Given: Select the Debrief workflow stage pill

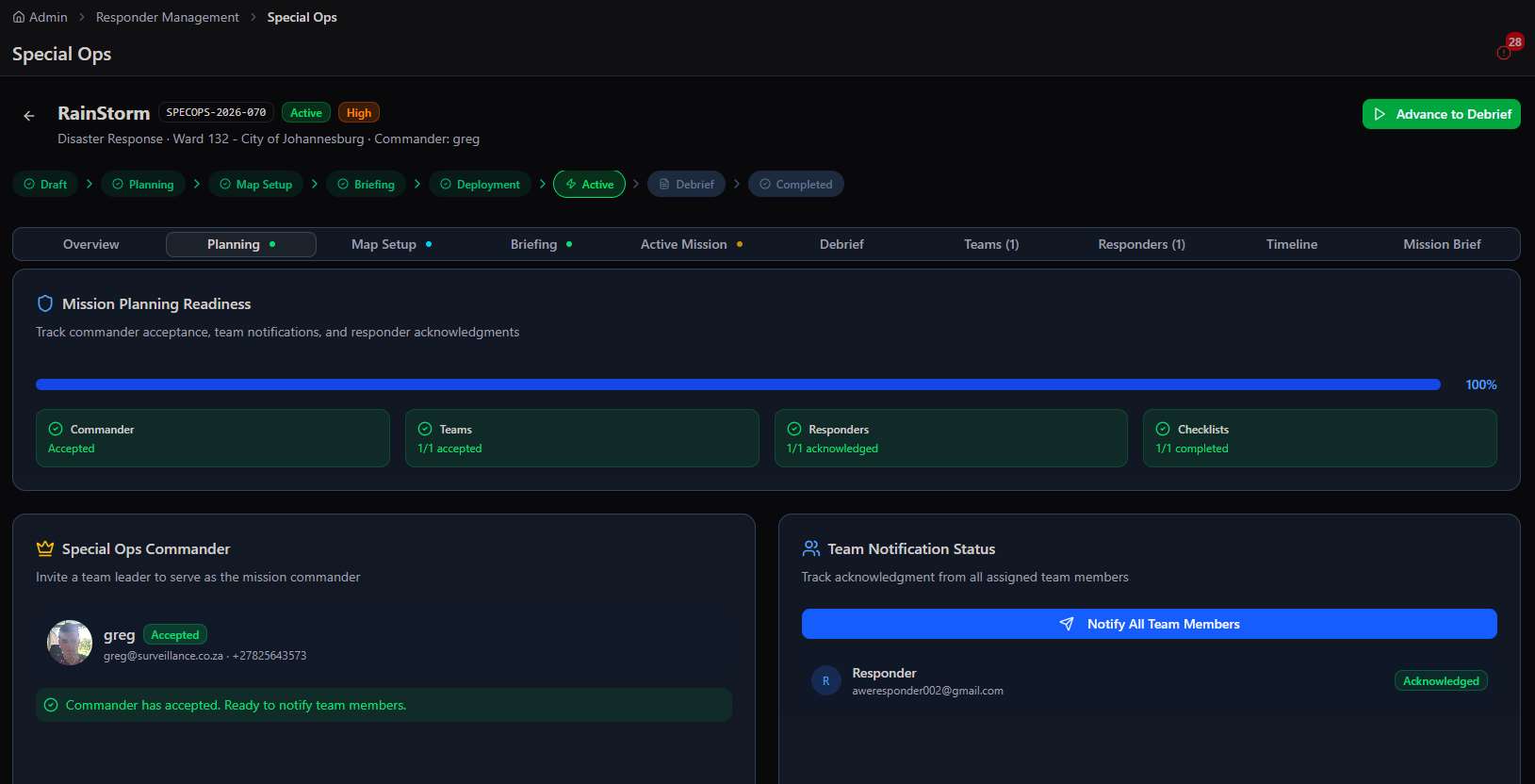Looking at the screenshot, I should pyautogui.click(x=686, y=184).
